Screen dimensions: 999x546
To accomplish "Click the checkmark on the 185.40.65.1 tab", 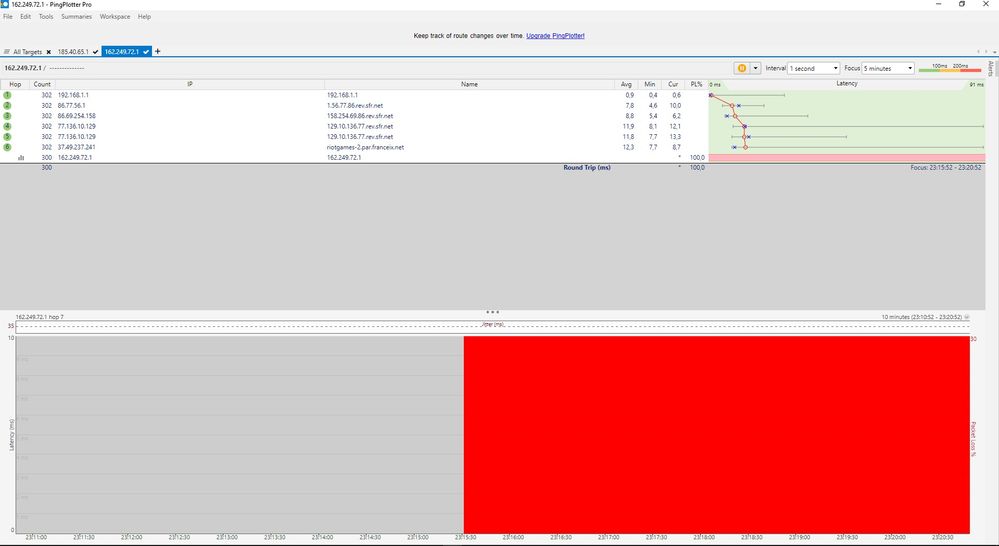I will 96,52.
